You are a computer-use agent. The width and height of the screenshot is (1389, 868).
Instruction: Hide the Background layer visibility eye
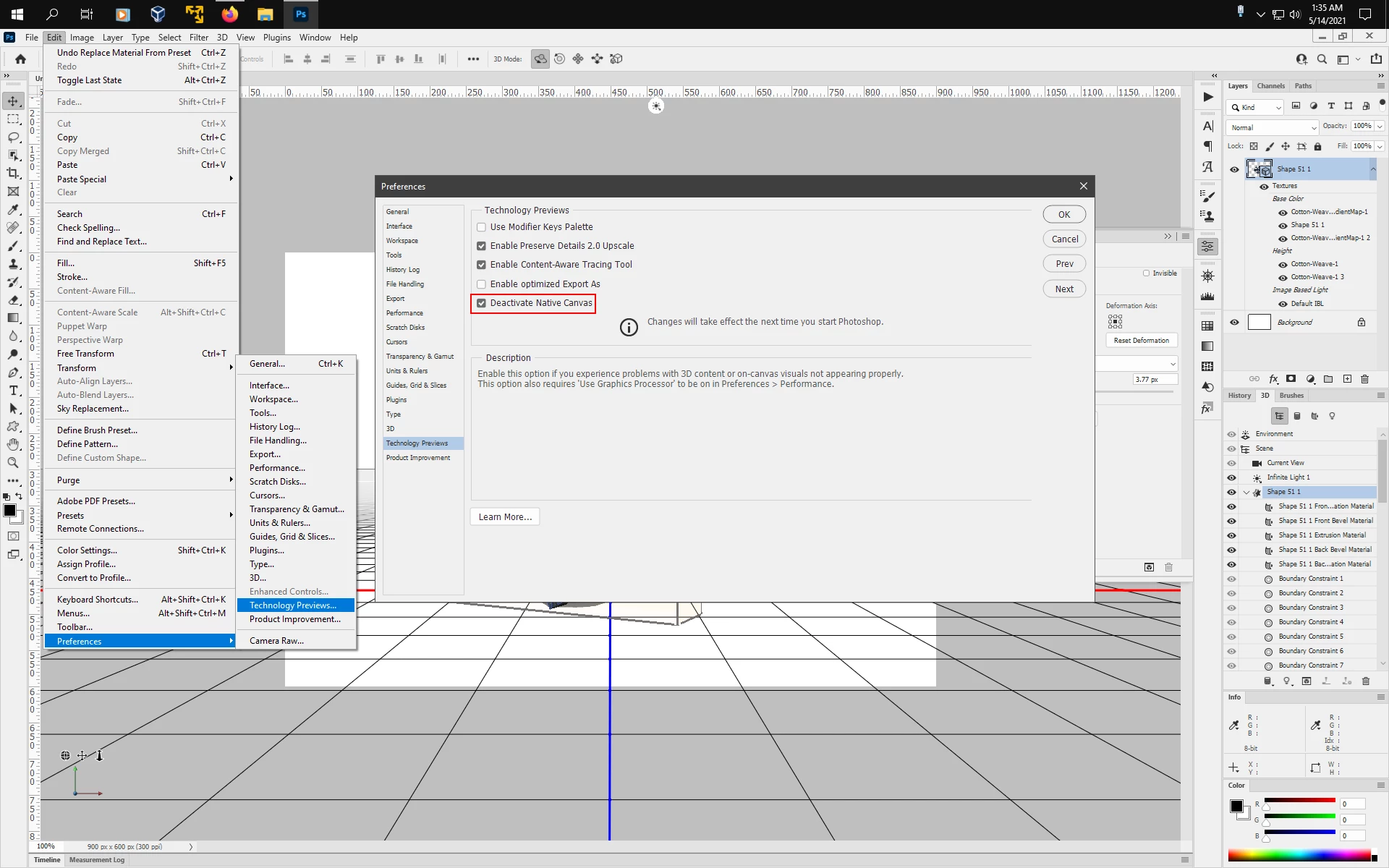(x=1234, y=323)
